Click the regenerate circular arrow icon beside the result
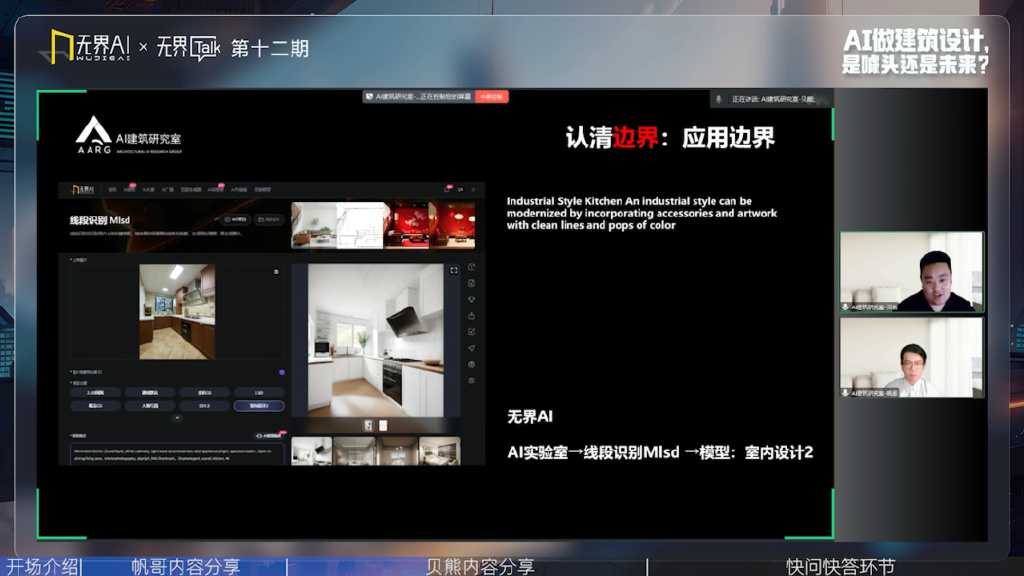This screenshot has height=576, width=1024. 472,267
